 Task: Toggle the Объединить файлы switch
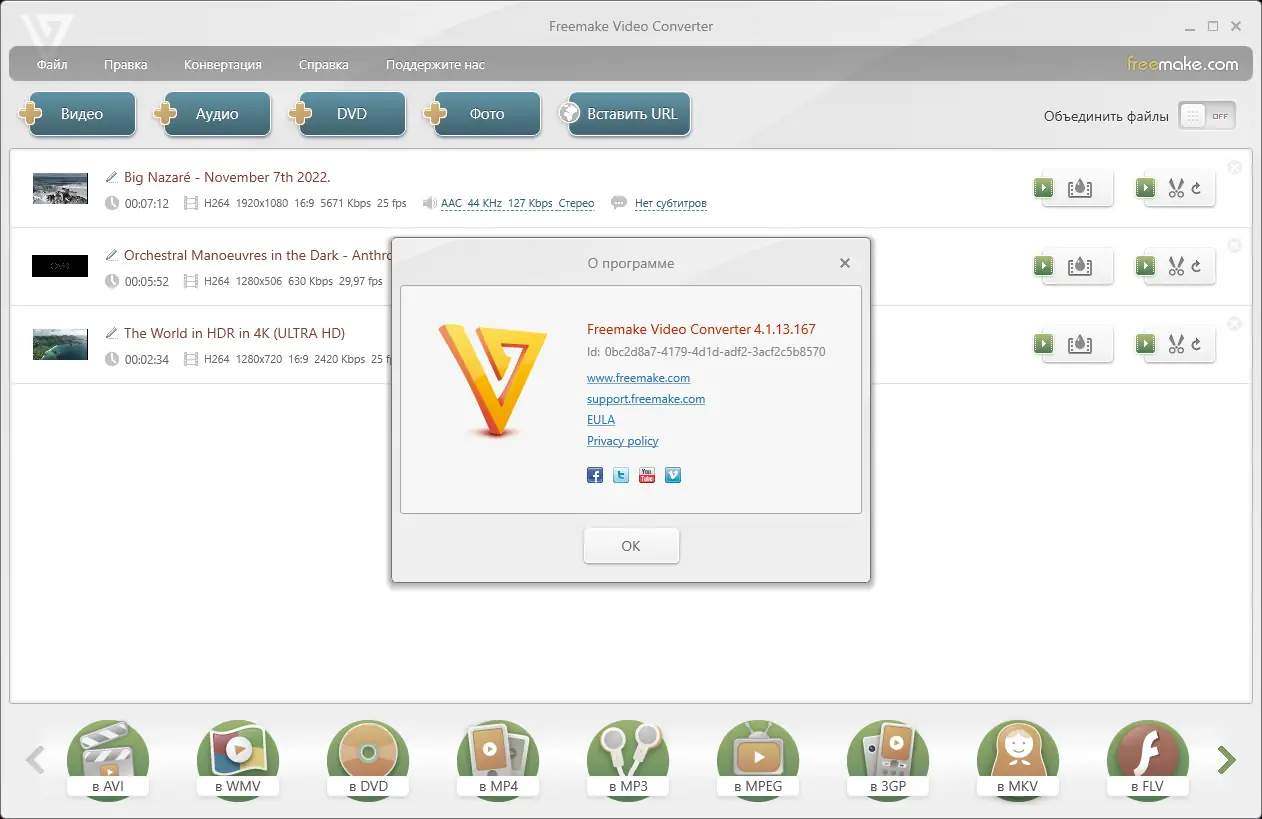click(1206, 116)
